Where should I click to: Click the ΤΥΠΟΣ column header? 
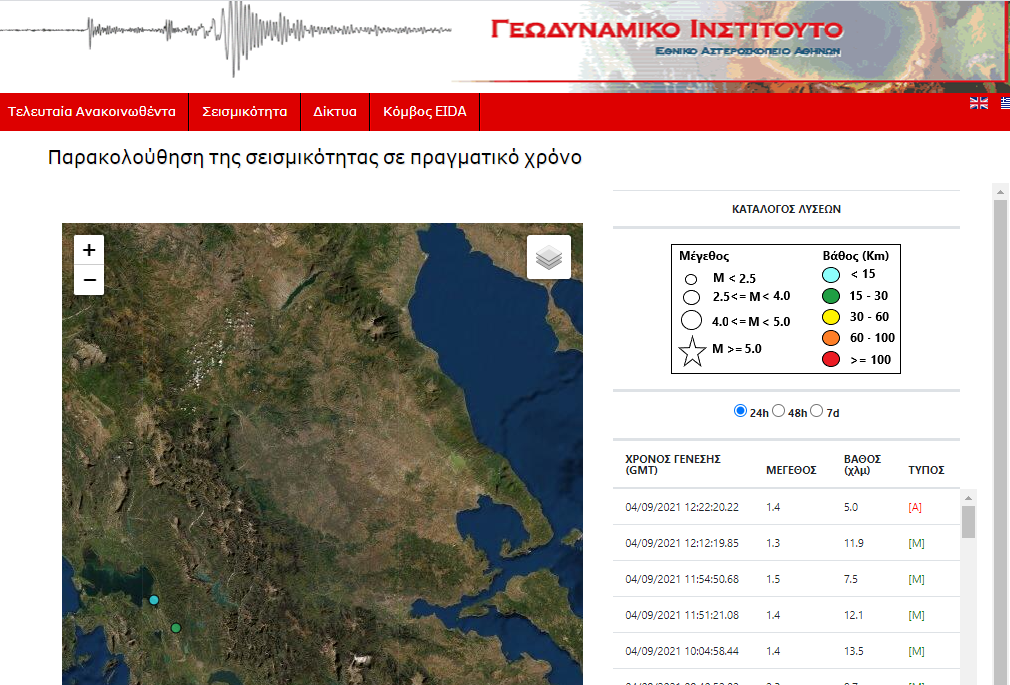926,470
